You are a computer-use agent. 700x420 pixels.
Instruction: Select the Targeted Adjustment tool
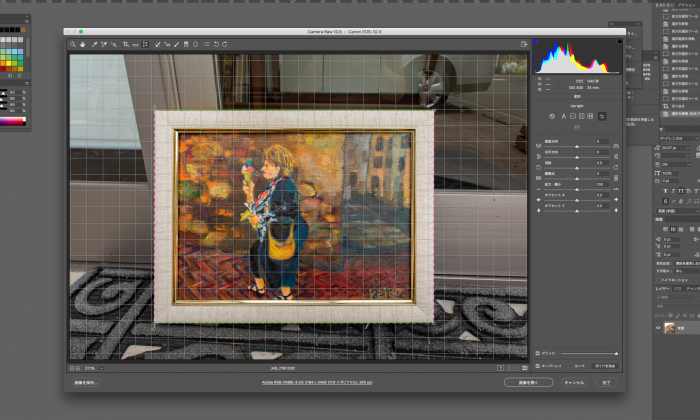tap(114, 44)
